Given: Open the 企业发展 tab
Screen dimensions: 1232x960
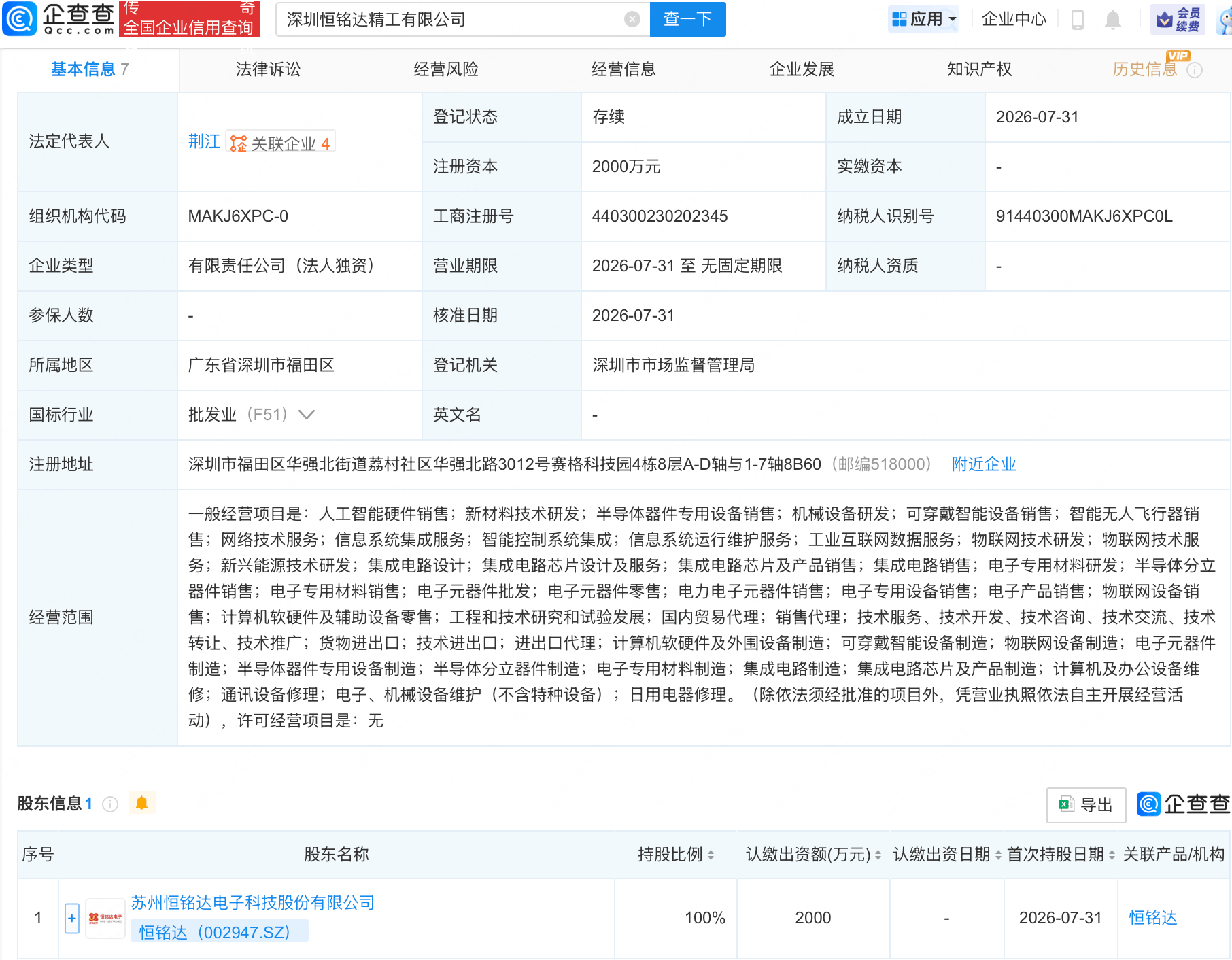Looking at the screenshot, I should 802,69.
